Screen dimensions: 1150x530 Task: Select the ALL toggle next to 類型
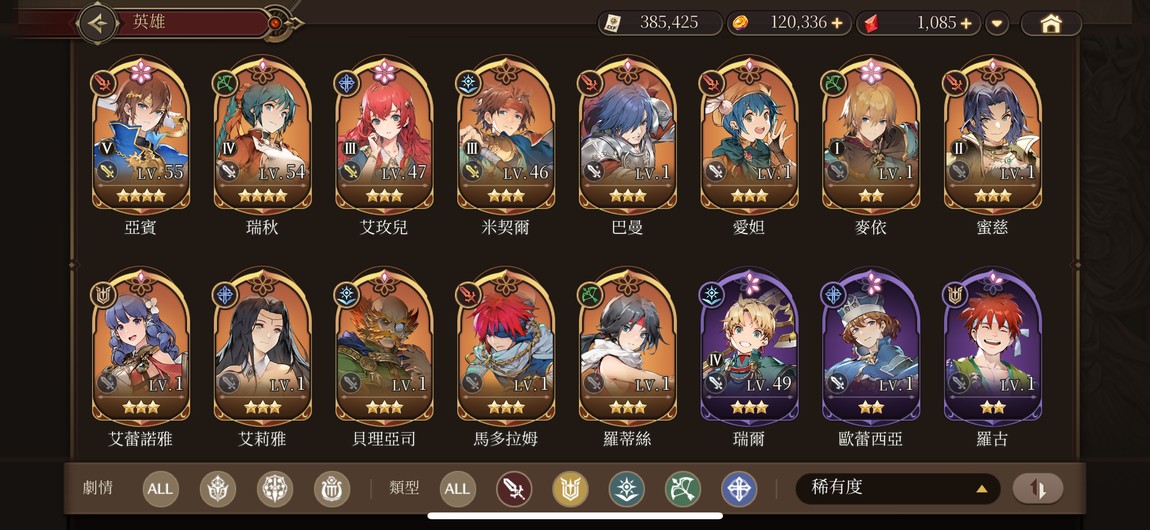pyautogui.click(x=458, y=489)
